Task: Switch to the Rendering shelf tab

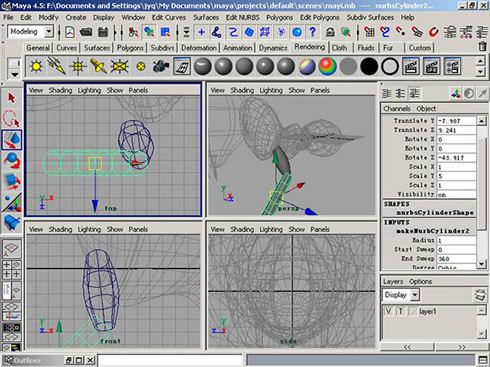Action: [x=309, y=47]
